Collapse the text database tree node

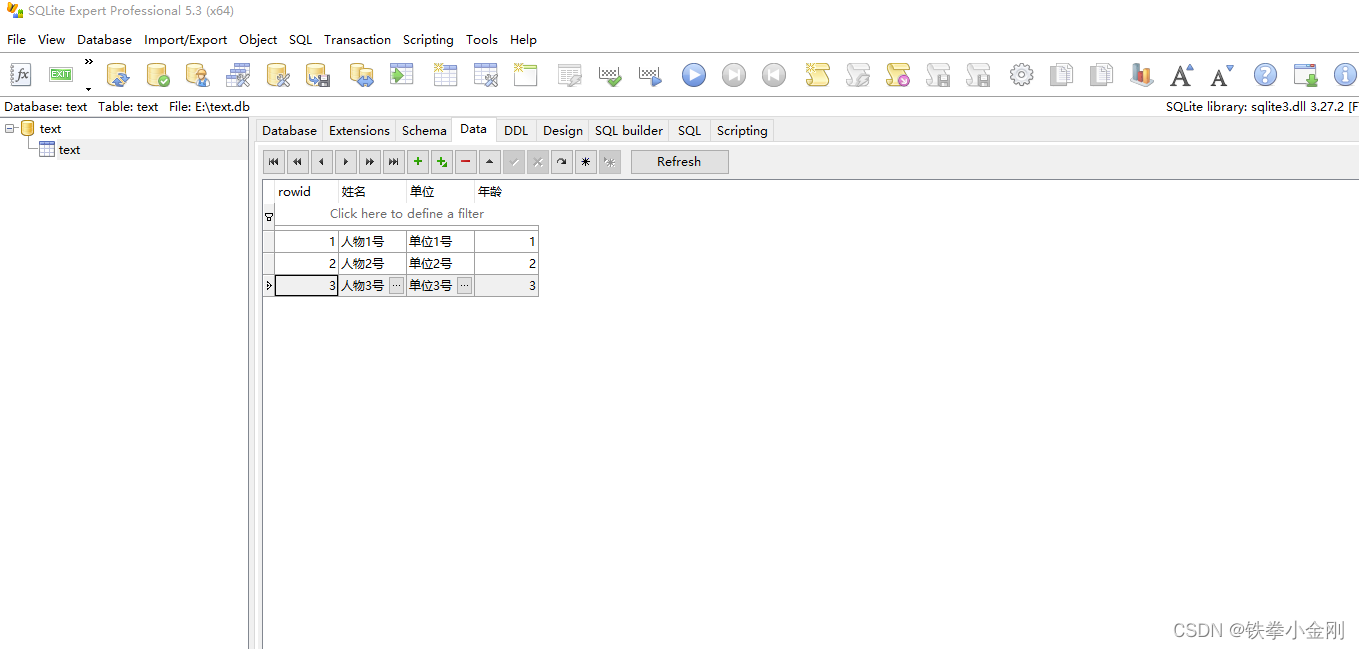[x=10, y=128]
